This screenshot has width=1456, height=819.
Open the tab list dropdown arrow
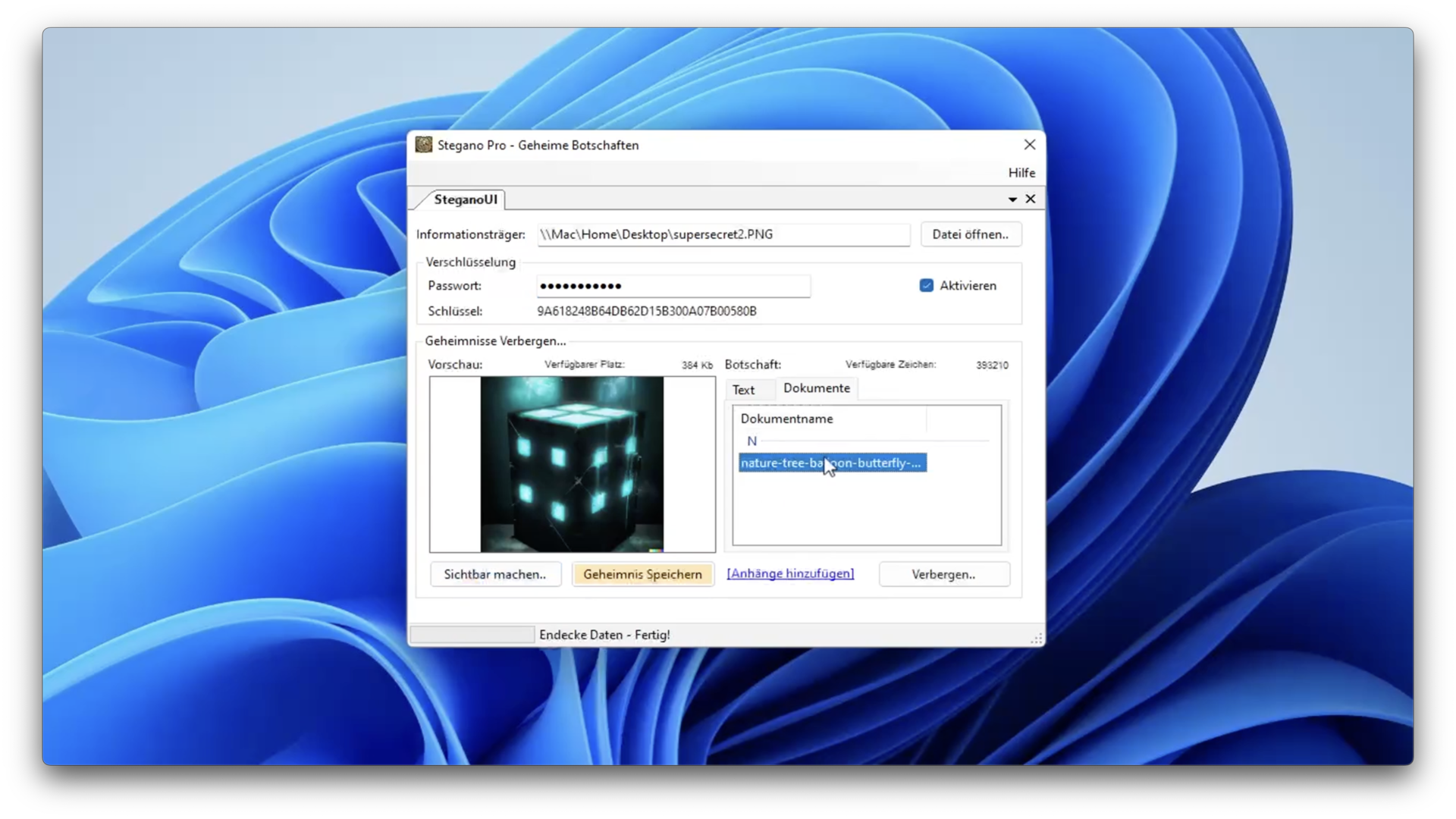click(x=1012, y=199)
